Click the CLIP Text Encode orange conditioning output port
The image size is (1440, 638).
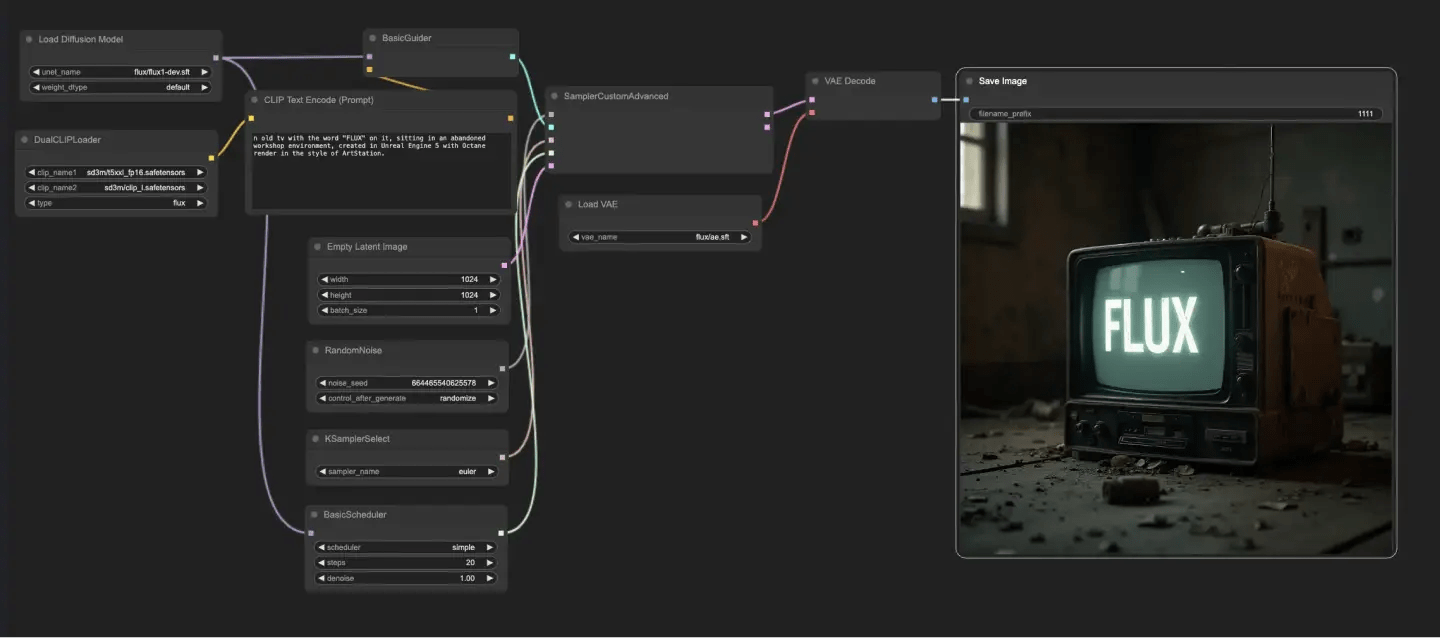click(x=511, y=118)
